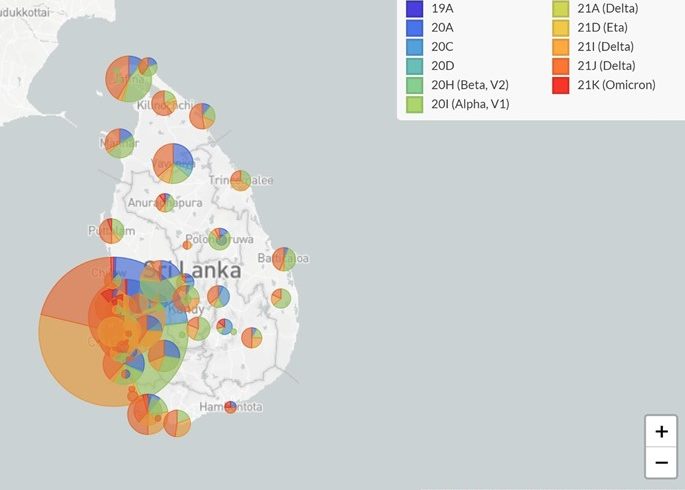Click the 20D teal legend swatch
Viewport: 685px width, 490px height.
pos(415,66)
